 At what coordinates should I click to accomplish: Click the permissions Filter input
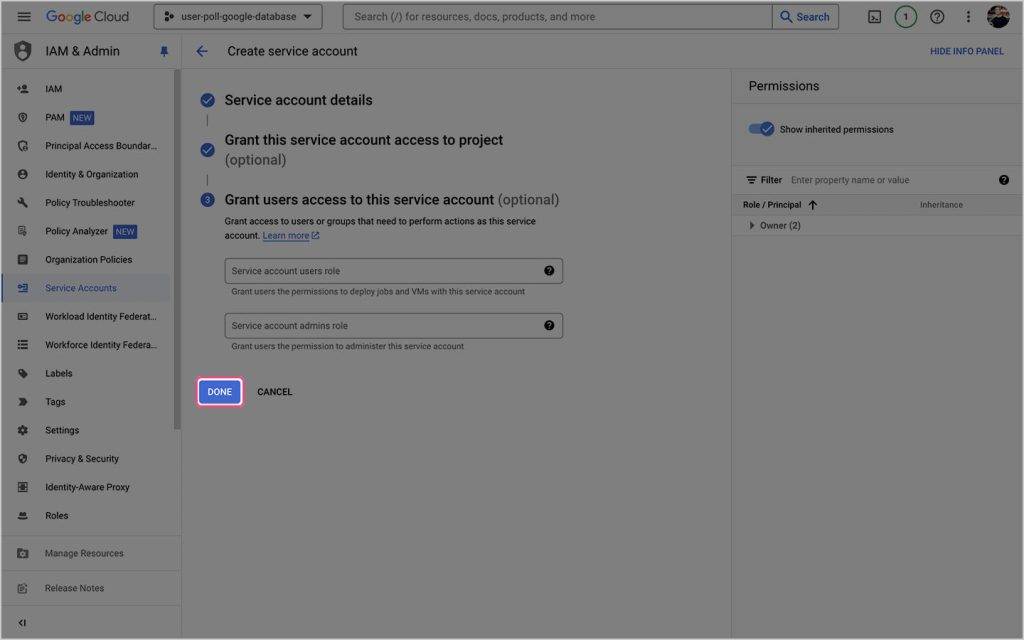coord(889,180)
